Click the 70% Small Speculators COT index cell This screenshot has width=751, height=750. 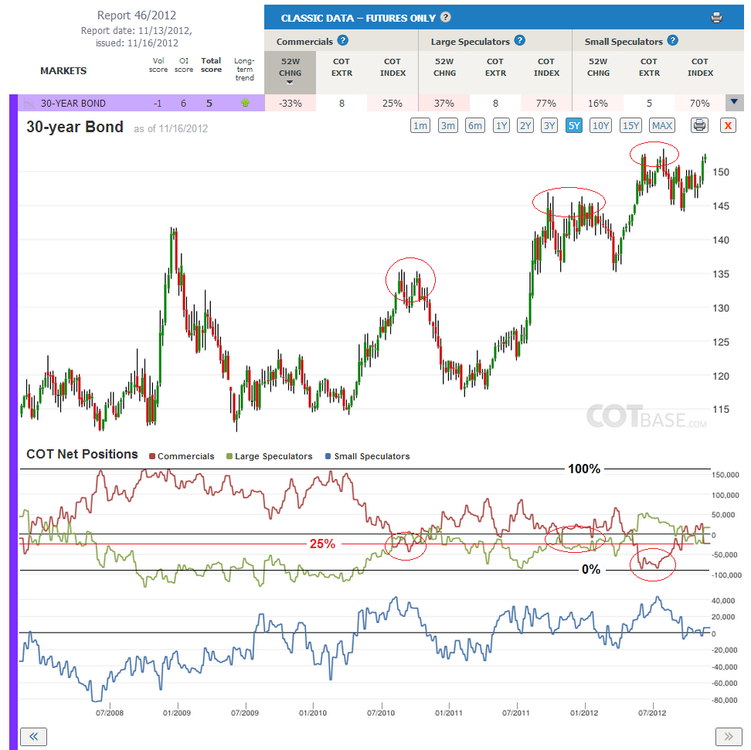700,103
